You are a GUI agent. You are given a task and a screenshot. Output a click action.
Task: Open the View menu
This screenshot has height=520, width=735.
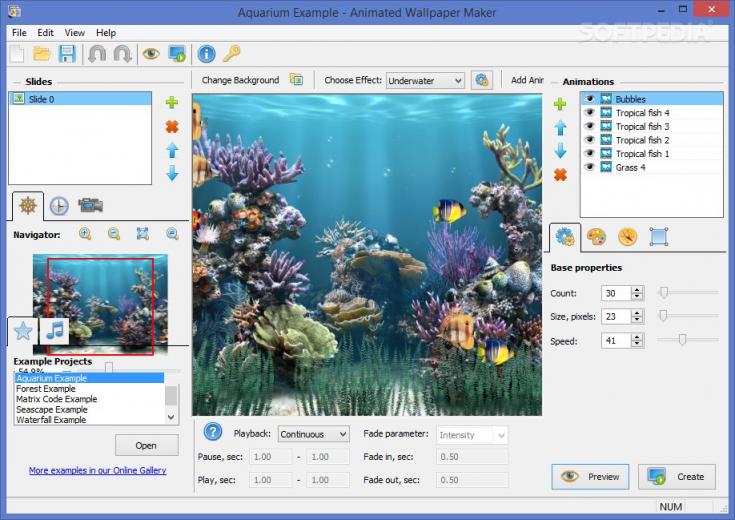(x=75, y=33)
